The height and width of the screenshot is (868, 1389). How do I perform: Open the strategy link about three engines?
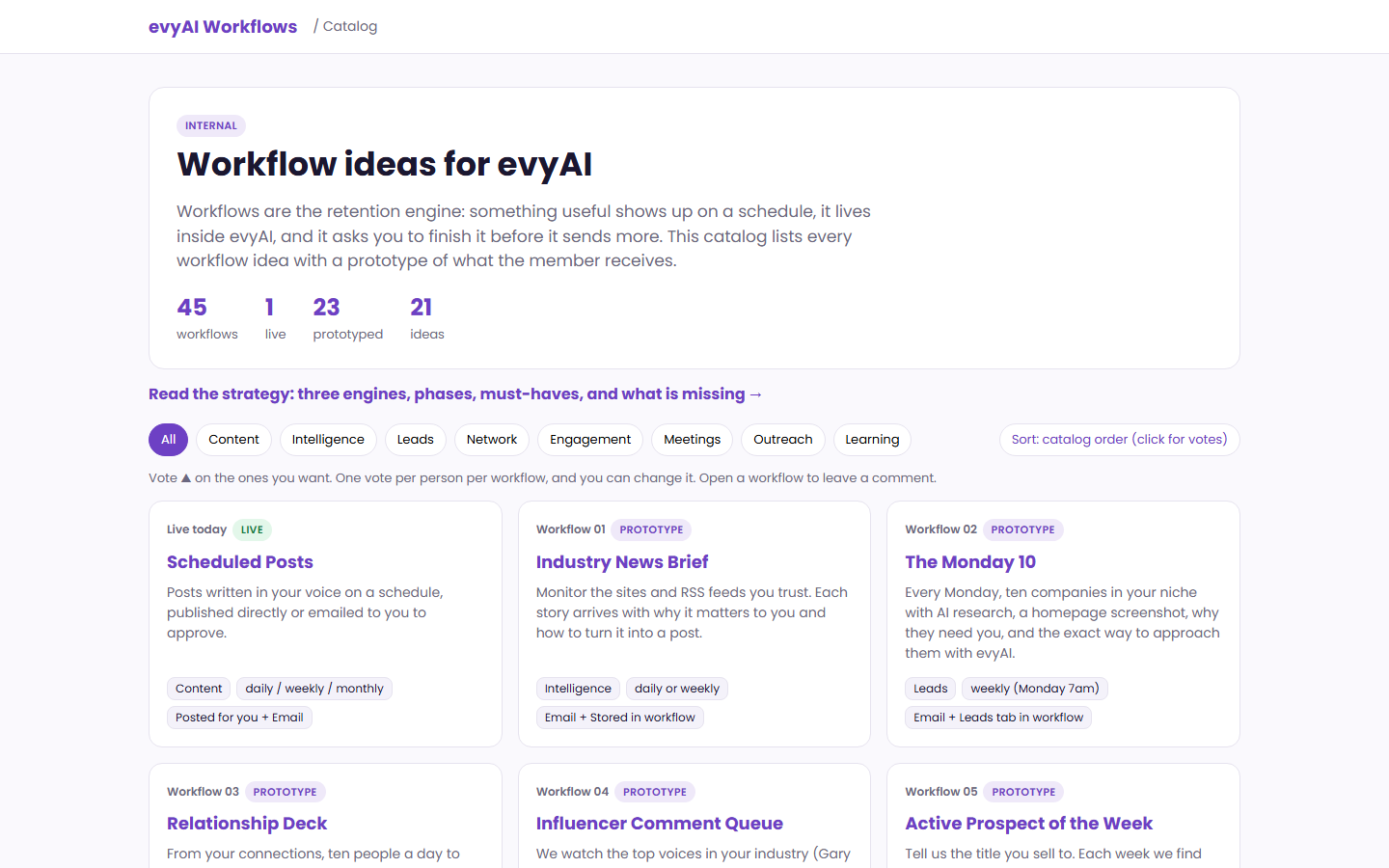[455, 393]
